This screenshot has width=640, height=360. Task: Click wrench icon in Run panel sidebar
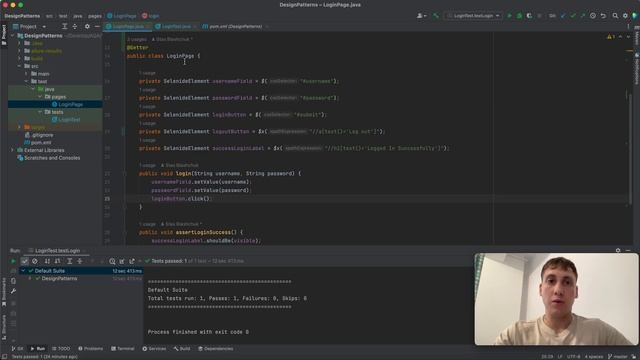click(13, 291)
